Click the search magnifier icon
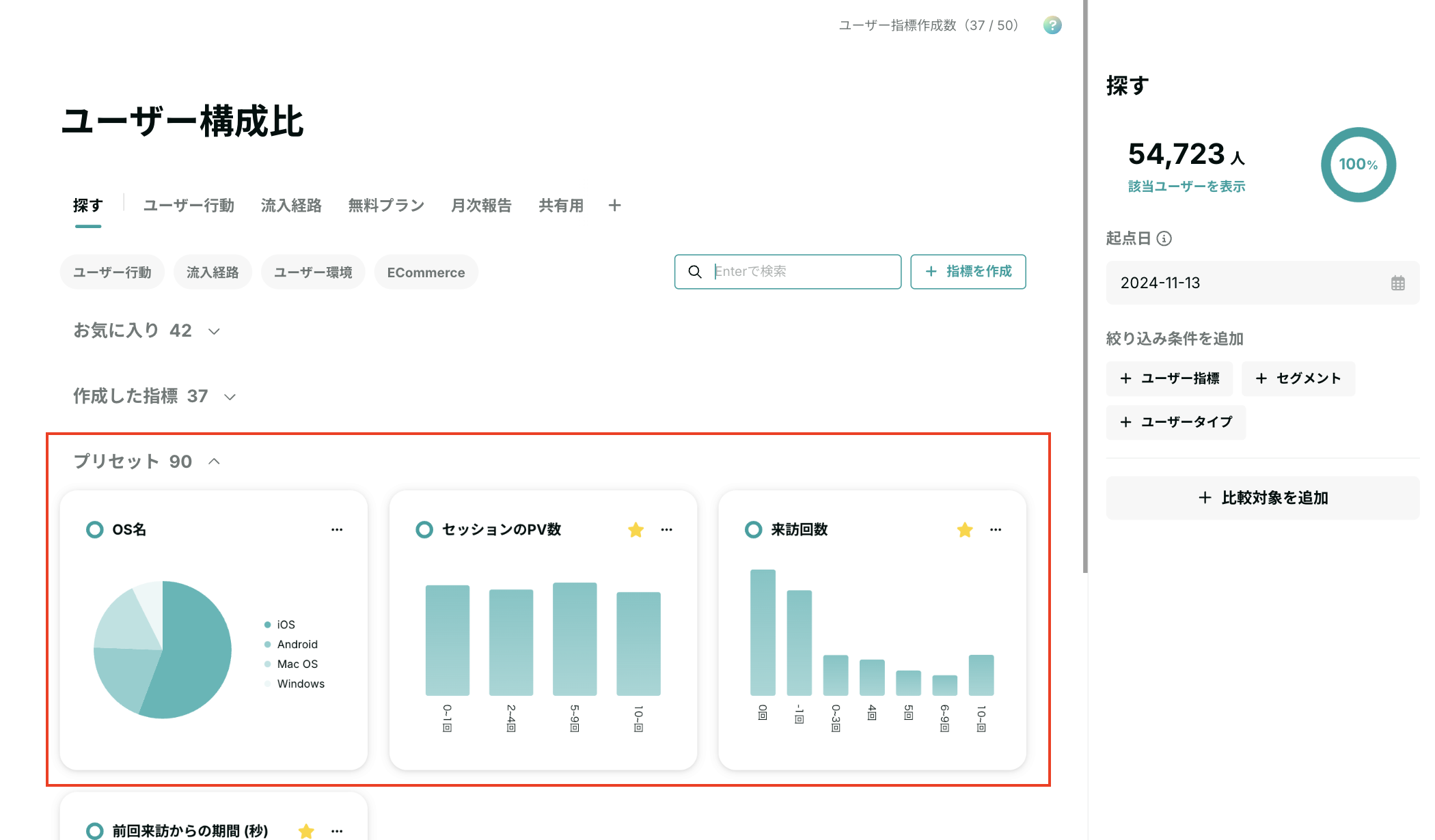1435x840 pixels. 695,272
